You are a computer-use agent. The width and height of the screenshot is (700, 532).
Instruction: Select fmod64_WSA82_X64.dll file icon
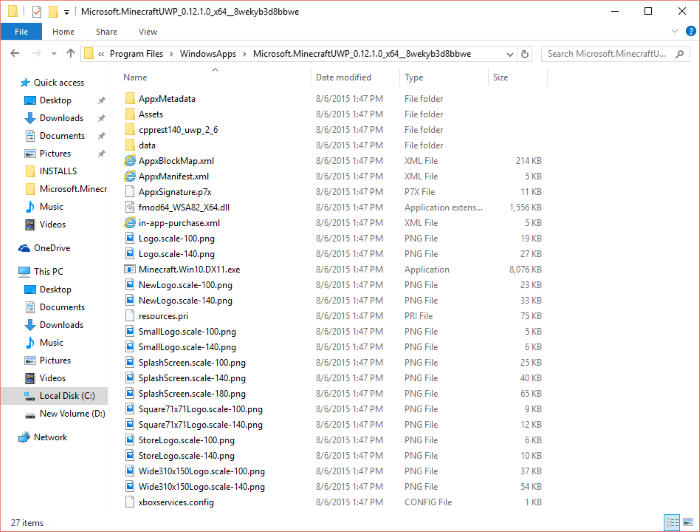tap(129, 207)
